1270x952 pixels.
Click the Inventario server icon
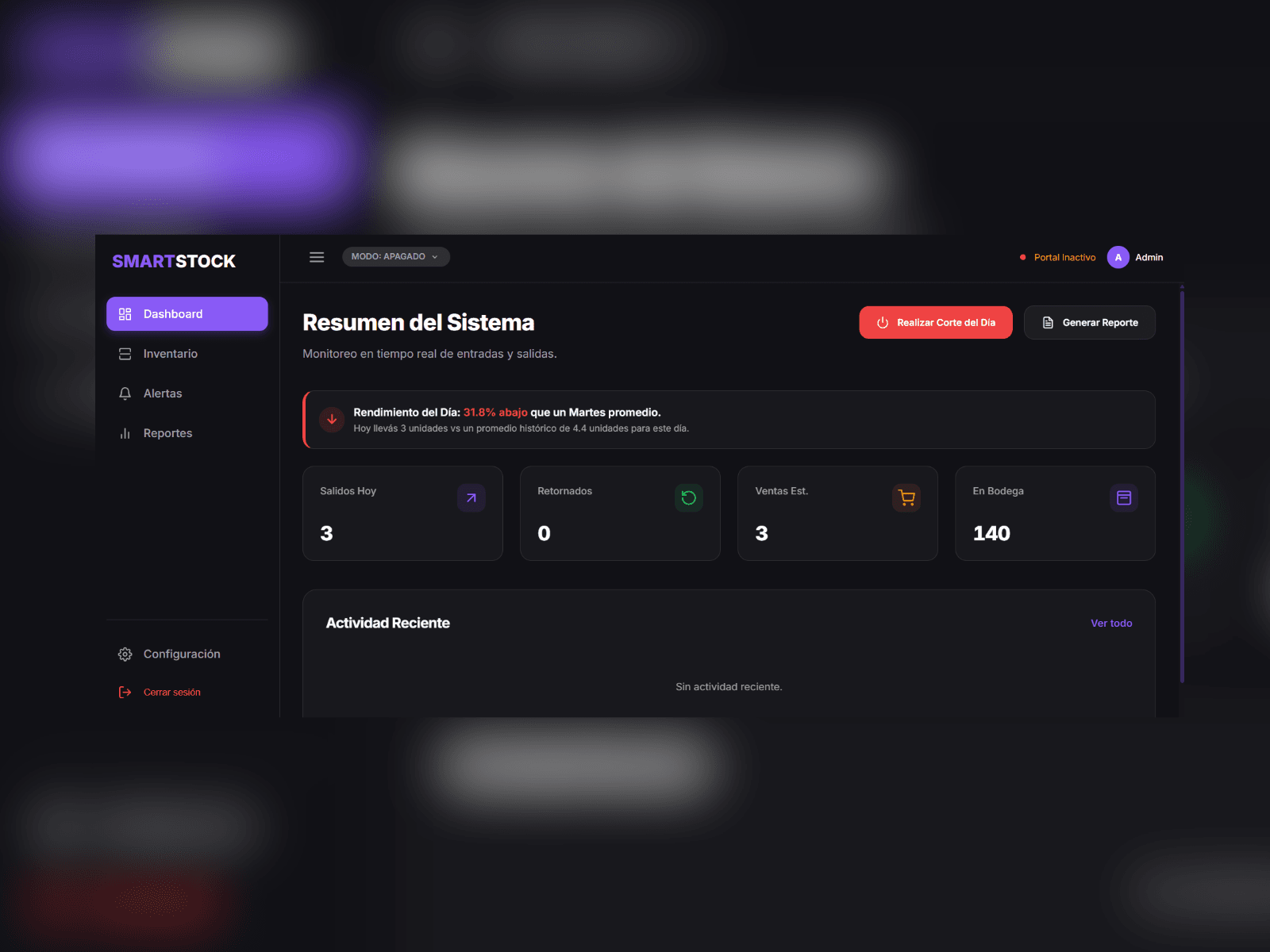click(x=125, y=354)
